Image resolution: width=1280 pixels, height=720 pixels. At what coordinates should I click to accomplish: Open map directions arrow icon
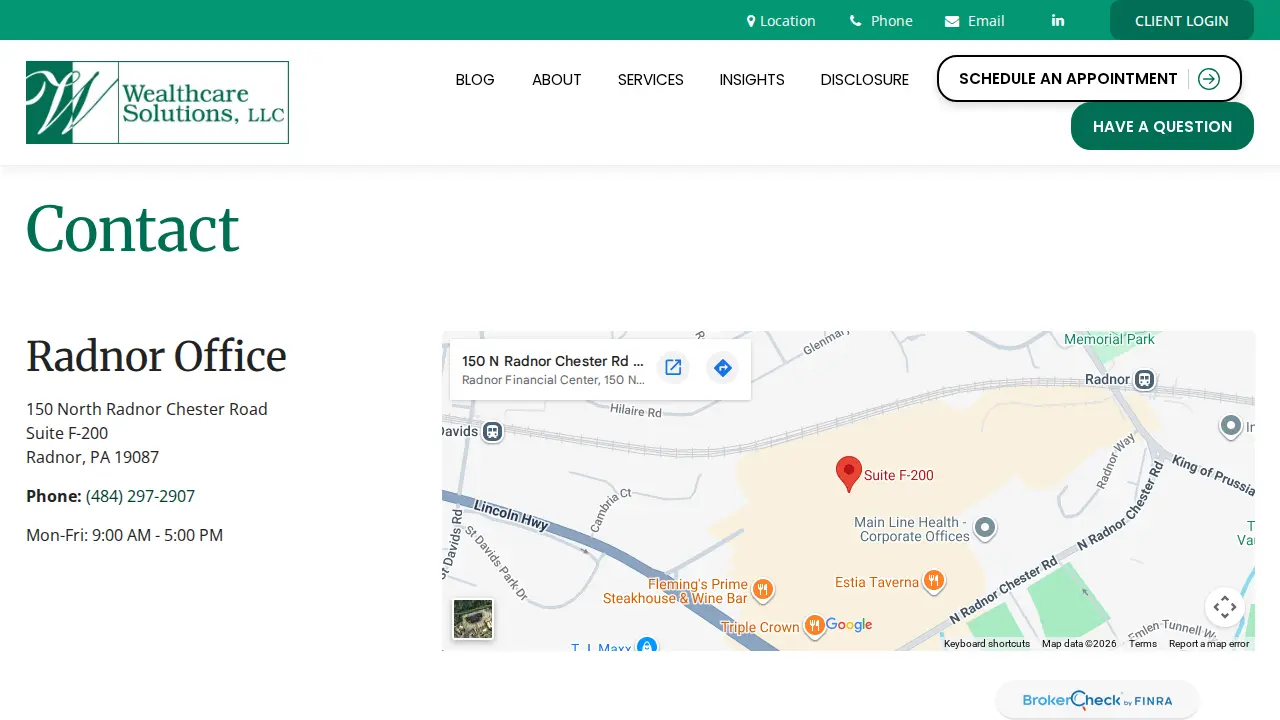point(722,368)
